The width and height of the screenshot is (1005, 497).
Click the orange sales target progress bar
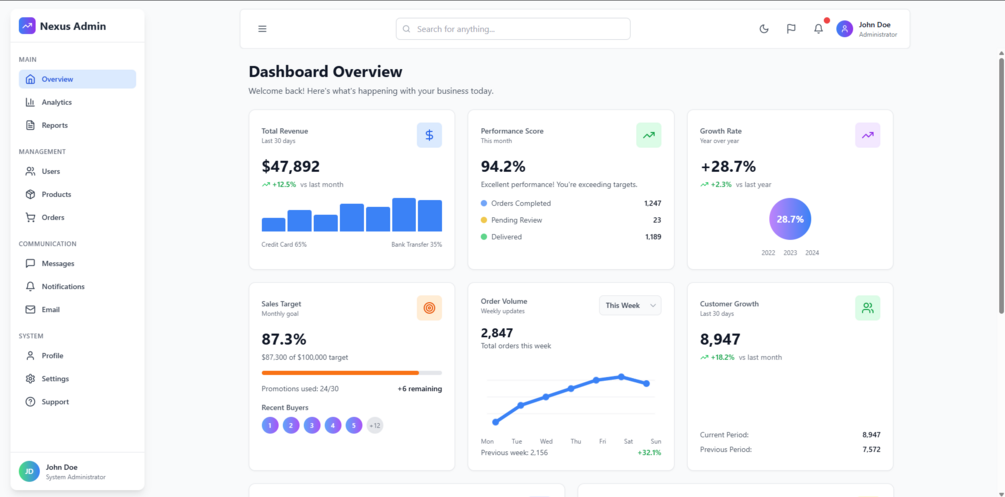coord(351,373)
